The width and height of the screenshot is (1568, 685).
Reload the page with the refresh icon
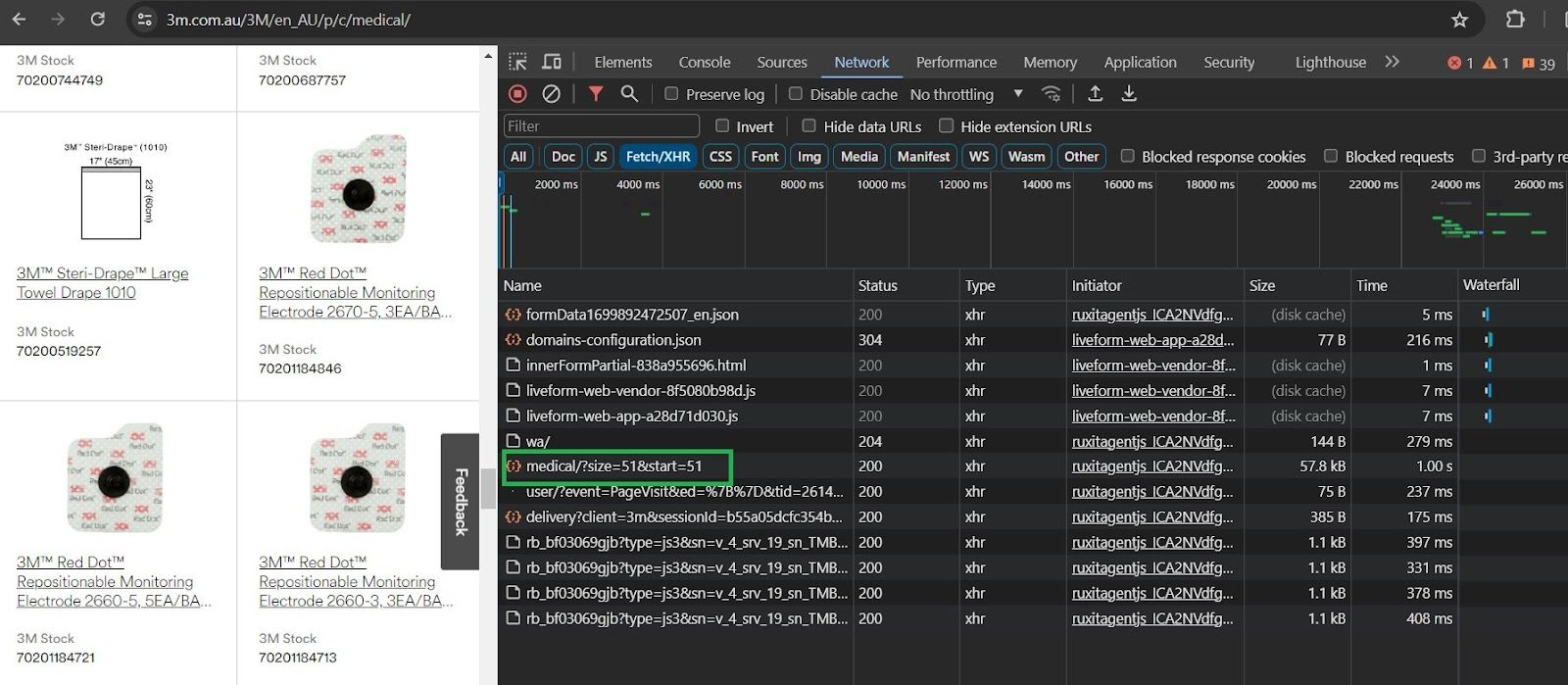pos(97,19)
